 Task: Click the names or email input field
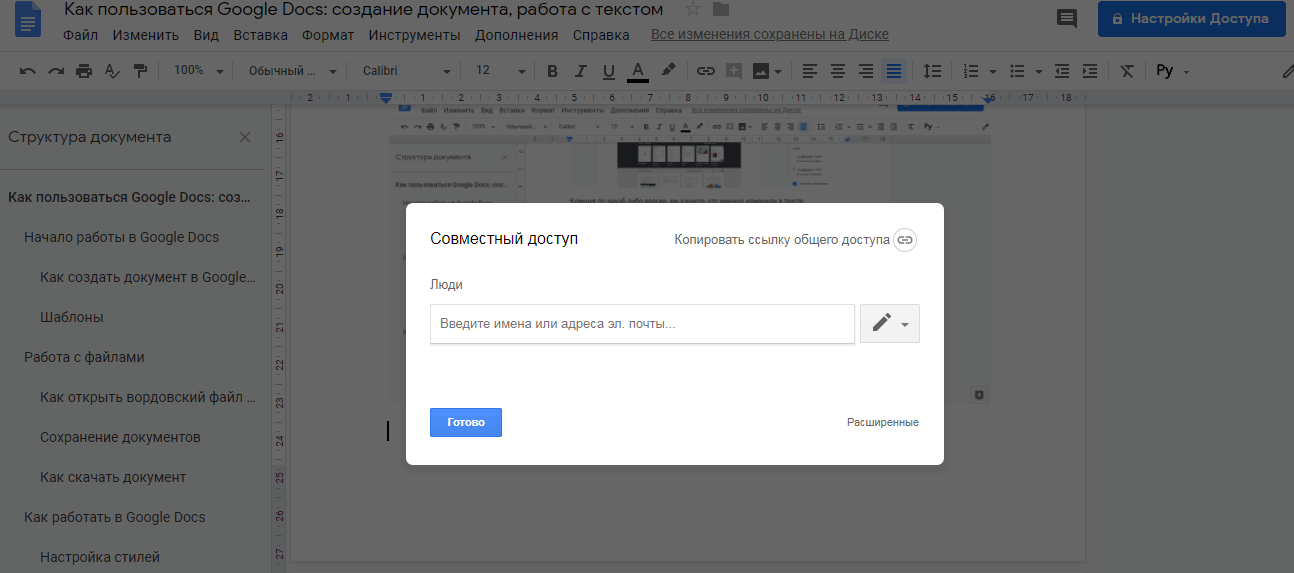coord(642,324)
